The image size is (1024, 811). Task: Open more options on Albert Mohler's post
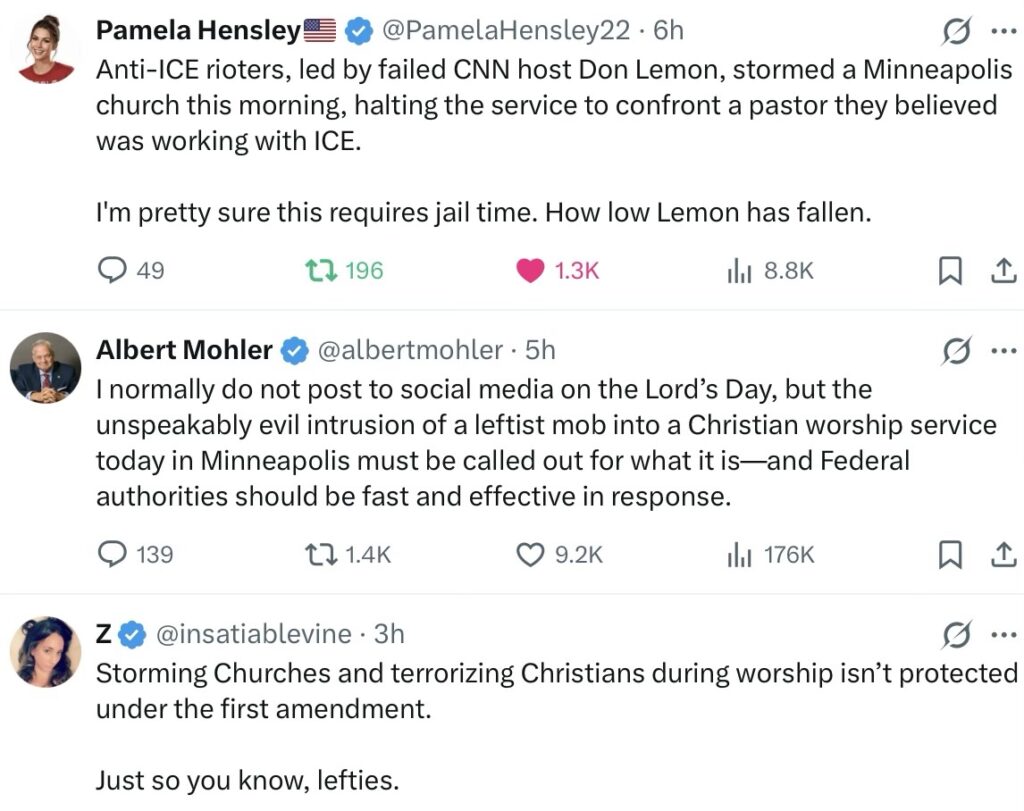click(x=1002, y=351)
